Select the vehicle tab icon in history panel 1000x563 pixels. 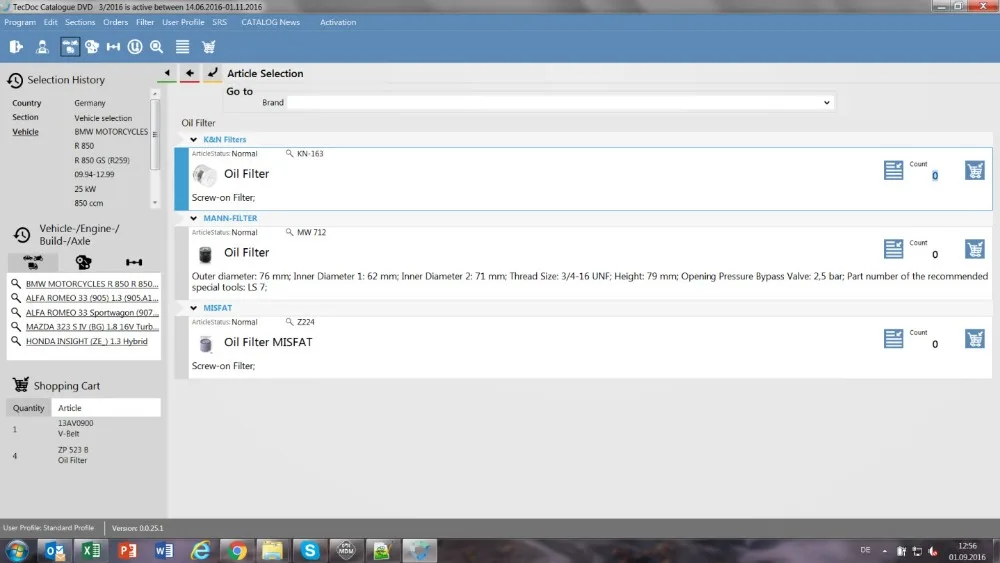(33, 262)
